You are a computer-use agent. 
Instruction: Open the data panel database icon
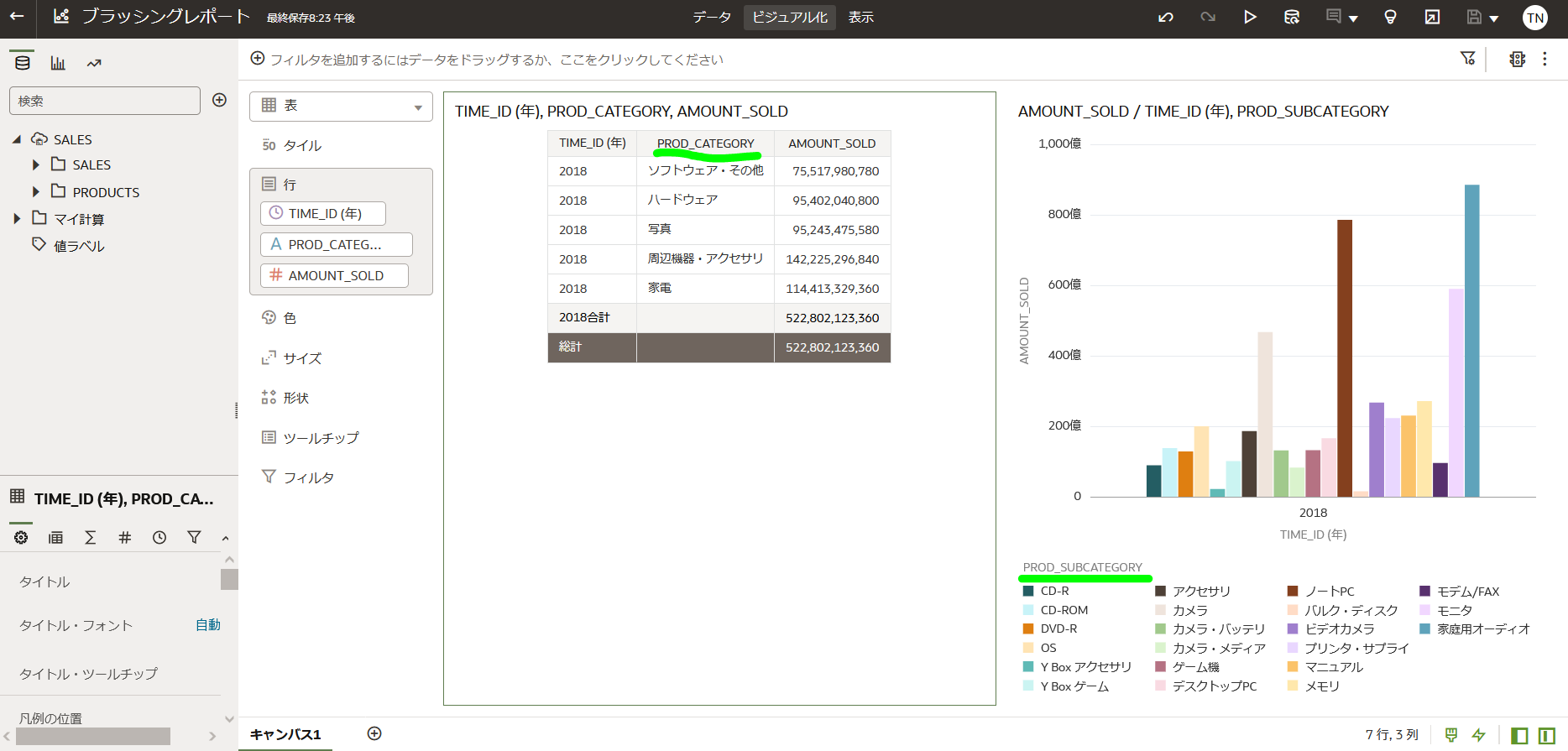coord(23,63)
